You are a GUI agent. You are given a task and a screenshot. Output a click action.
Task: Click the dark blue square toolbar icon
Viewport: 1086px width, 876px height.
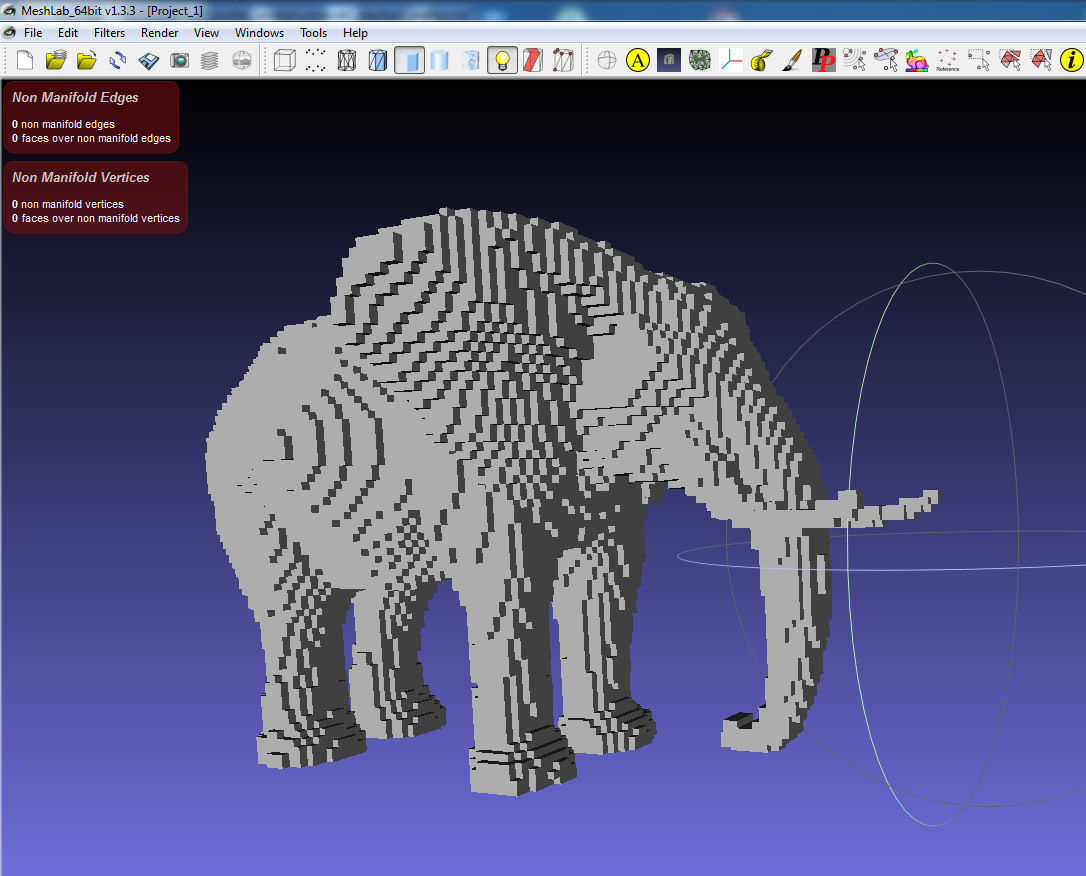point(669,60)
